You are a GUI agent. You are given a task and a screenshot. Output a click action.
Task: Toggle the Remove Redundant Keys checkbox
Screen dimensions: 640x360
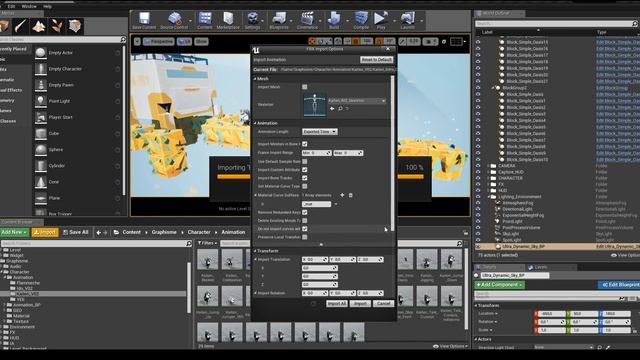[304, 212]
